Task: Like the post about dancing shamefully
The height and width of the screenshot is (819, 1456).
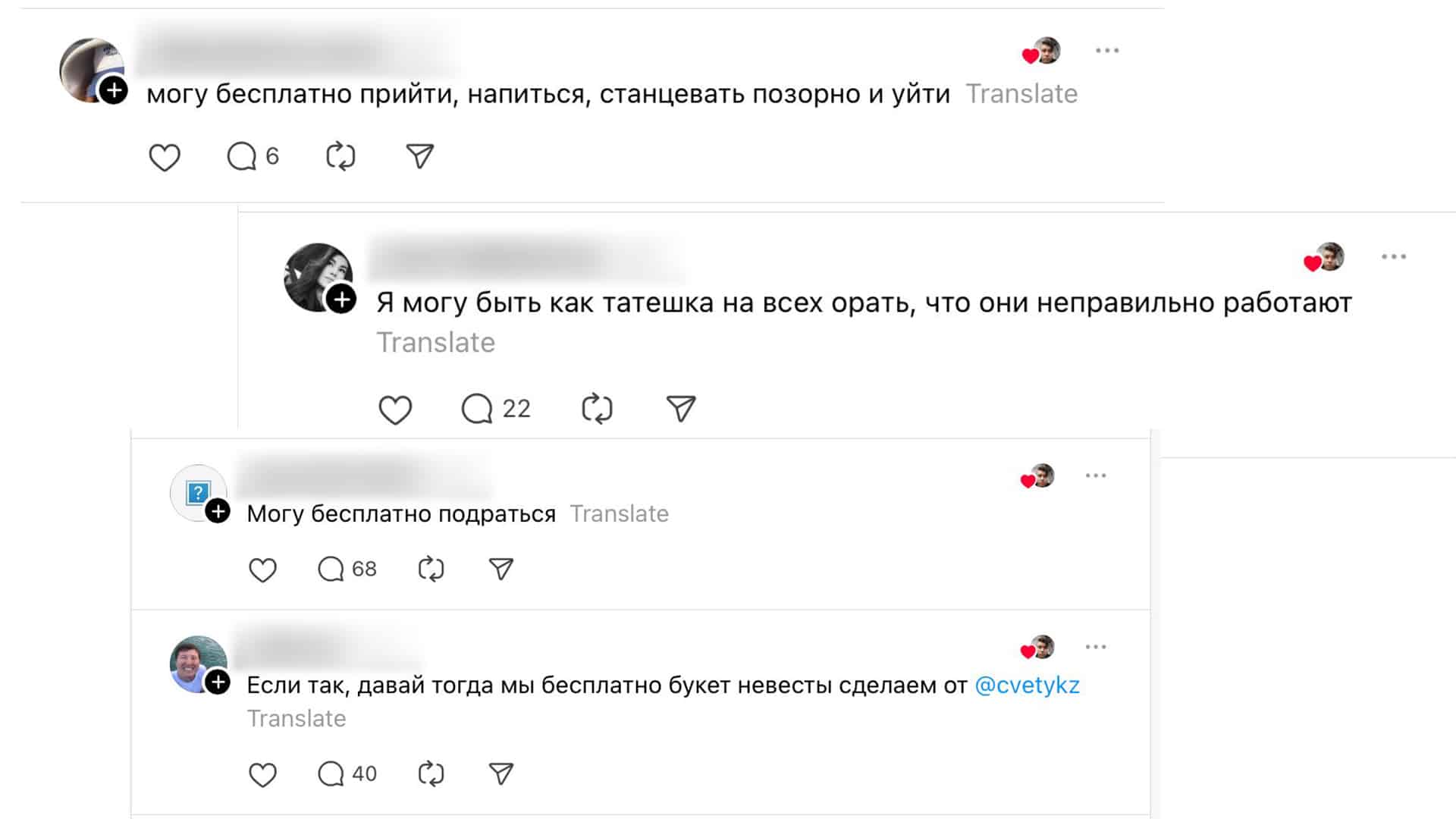Action: (x=164, y=157)
